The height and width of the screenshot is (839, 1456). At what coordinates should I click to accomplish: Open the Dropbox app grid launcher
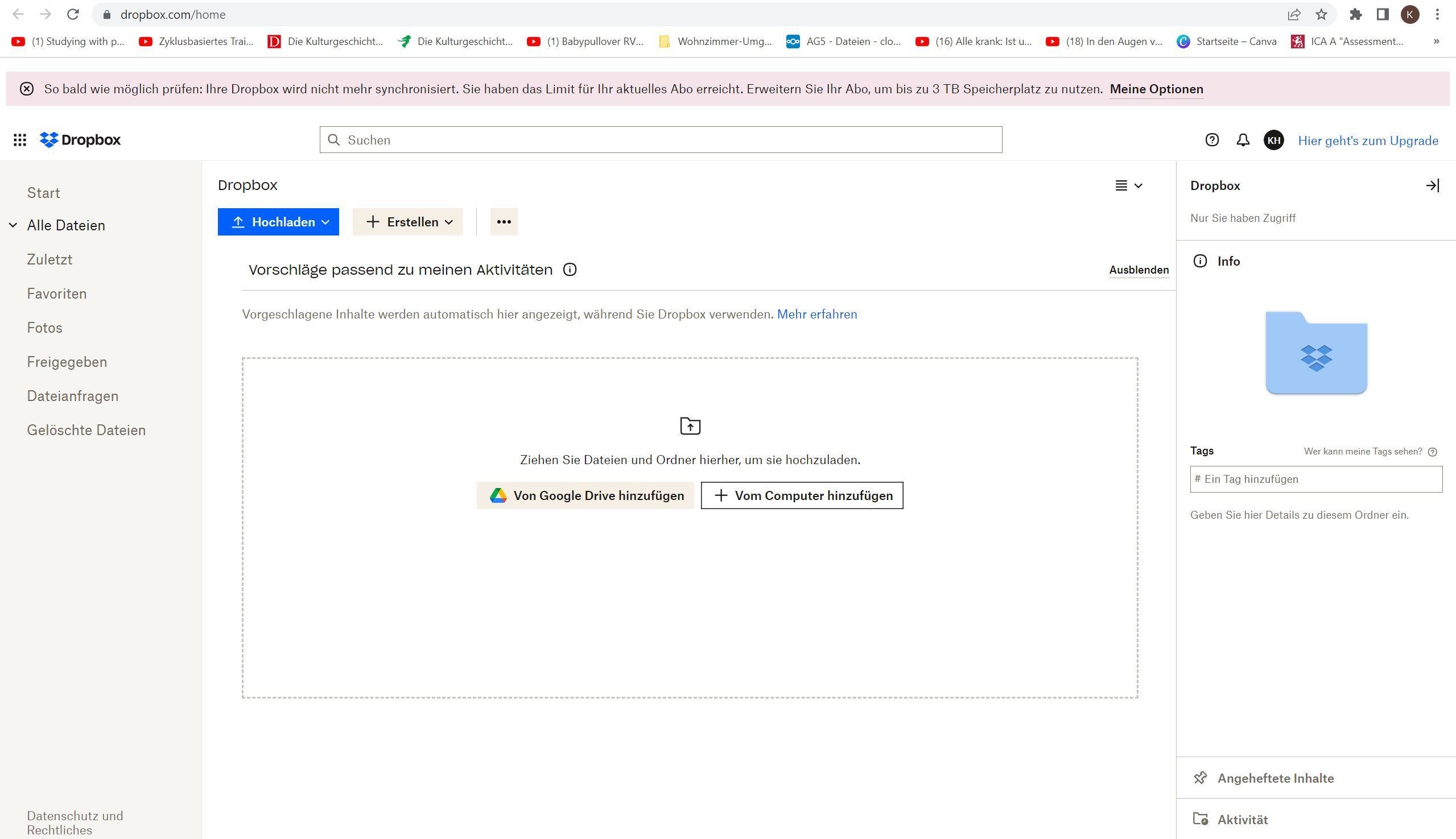pos(19,140)
